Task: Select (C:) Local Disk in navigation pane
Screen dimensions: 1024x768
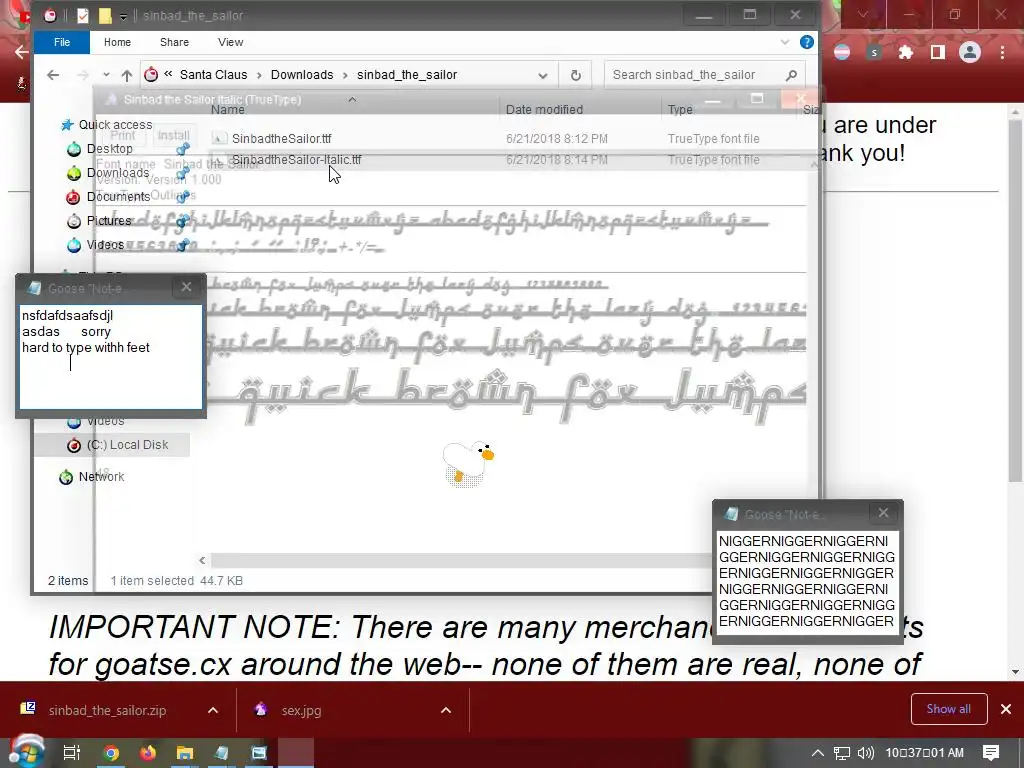Action: (x=127, y=445)
